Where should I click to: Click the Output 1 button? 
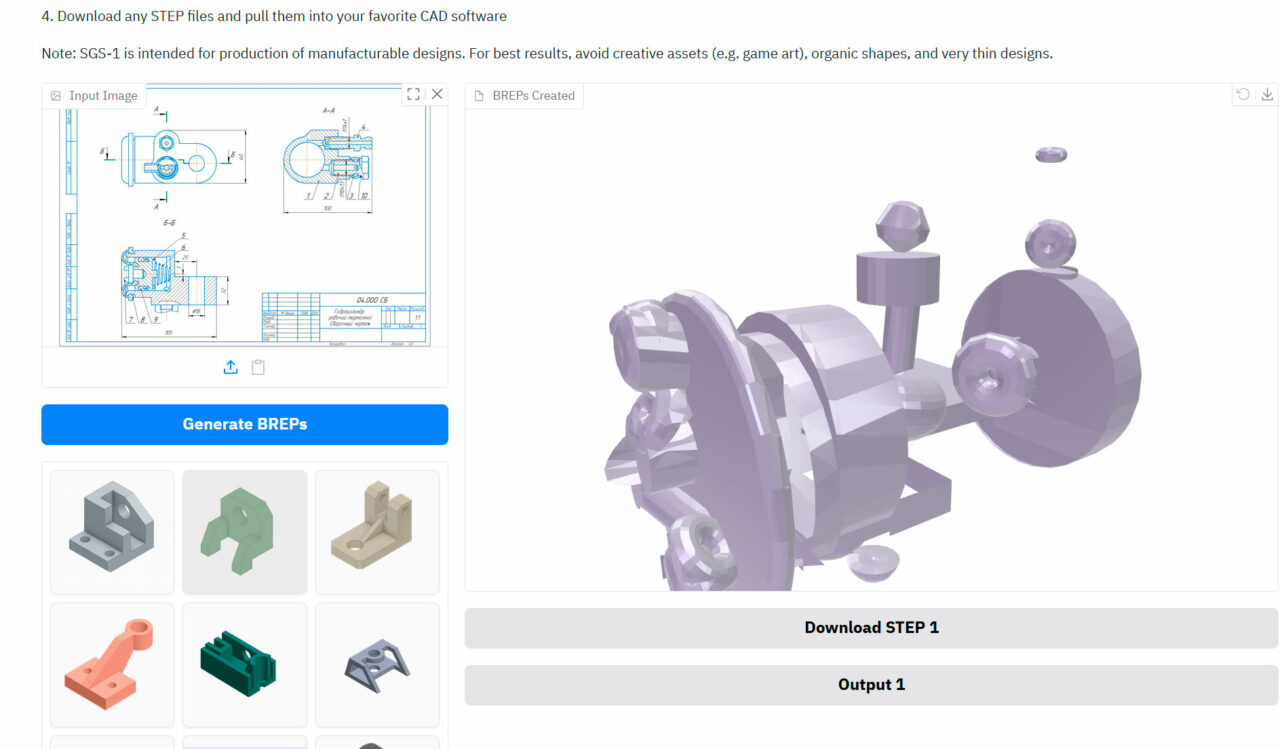click(x=871, y=685)
